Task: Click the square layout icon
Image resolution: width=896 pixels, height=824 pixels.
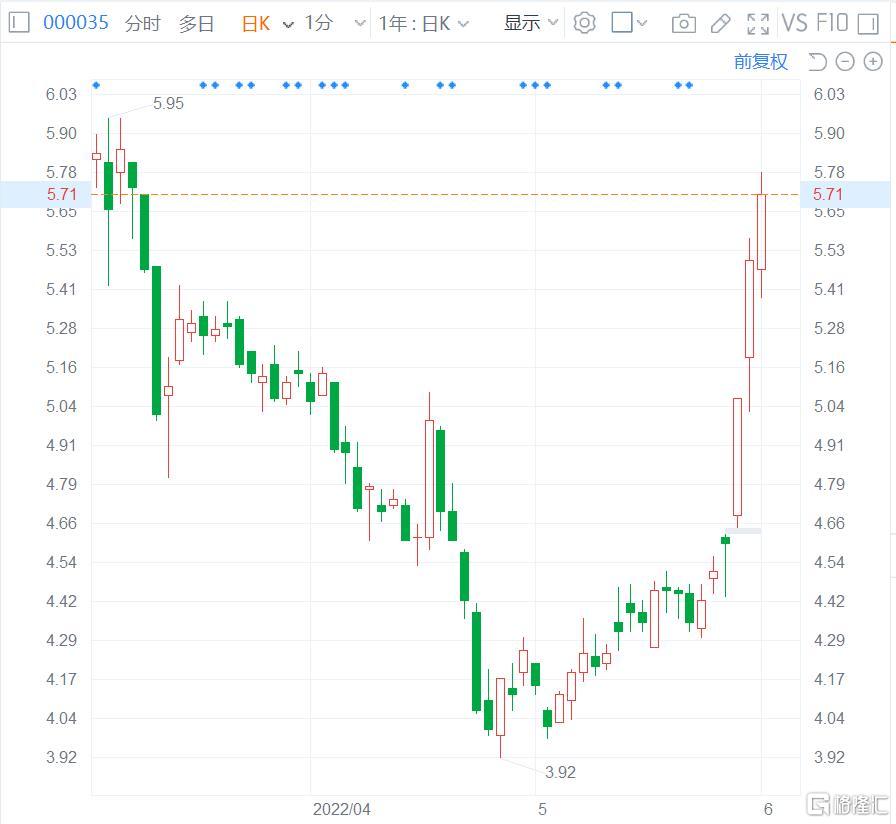Action: point(622,23)
